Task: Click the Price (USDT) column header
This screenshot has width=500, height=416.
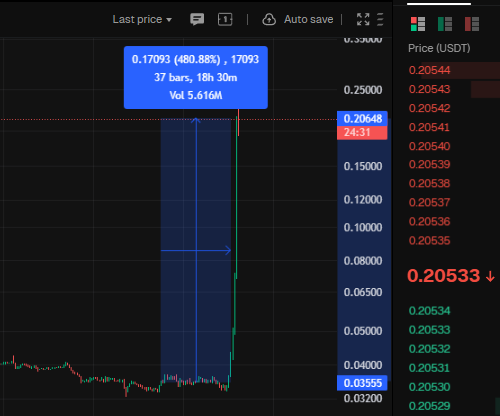Action: [439, 48]
